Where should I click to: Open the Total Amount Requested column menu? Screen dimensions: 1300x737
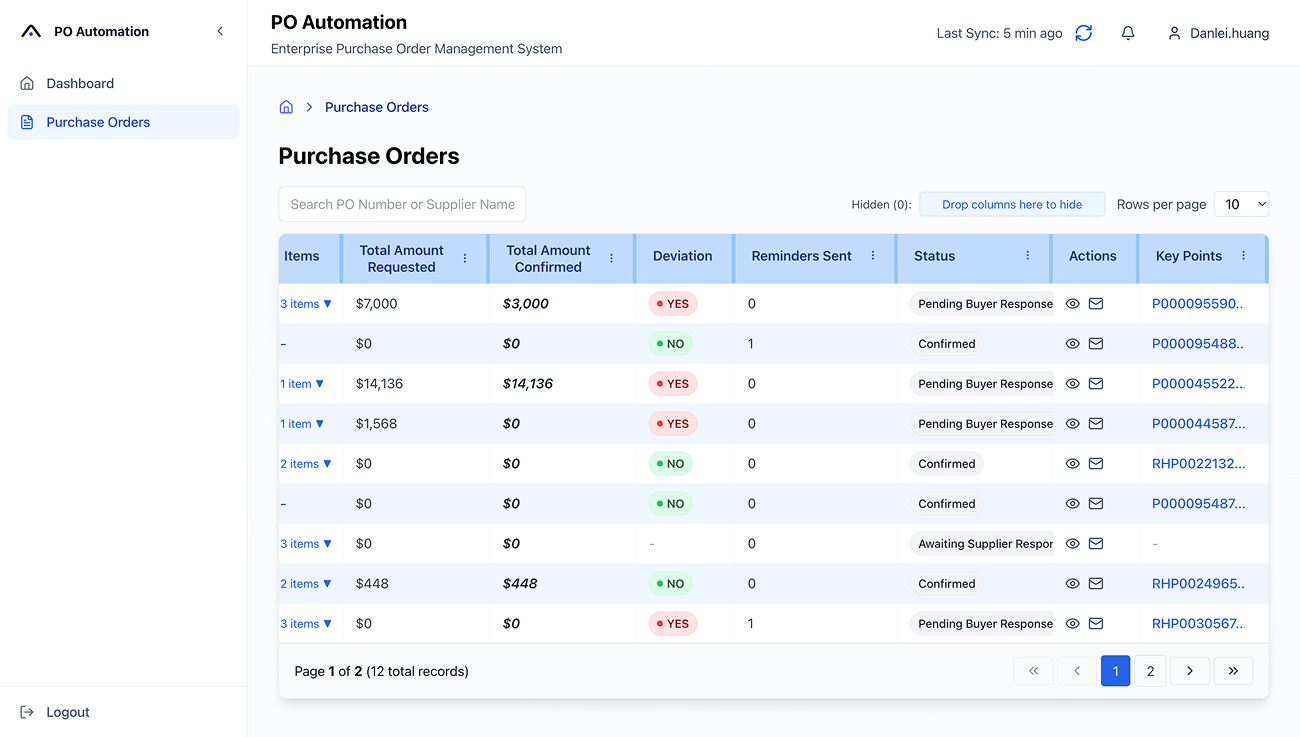click(x=464, y=257)
